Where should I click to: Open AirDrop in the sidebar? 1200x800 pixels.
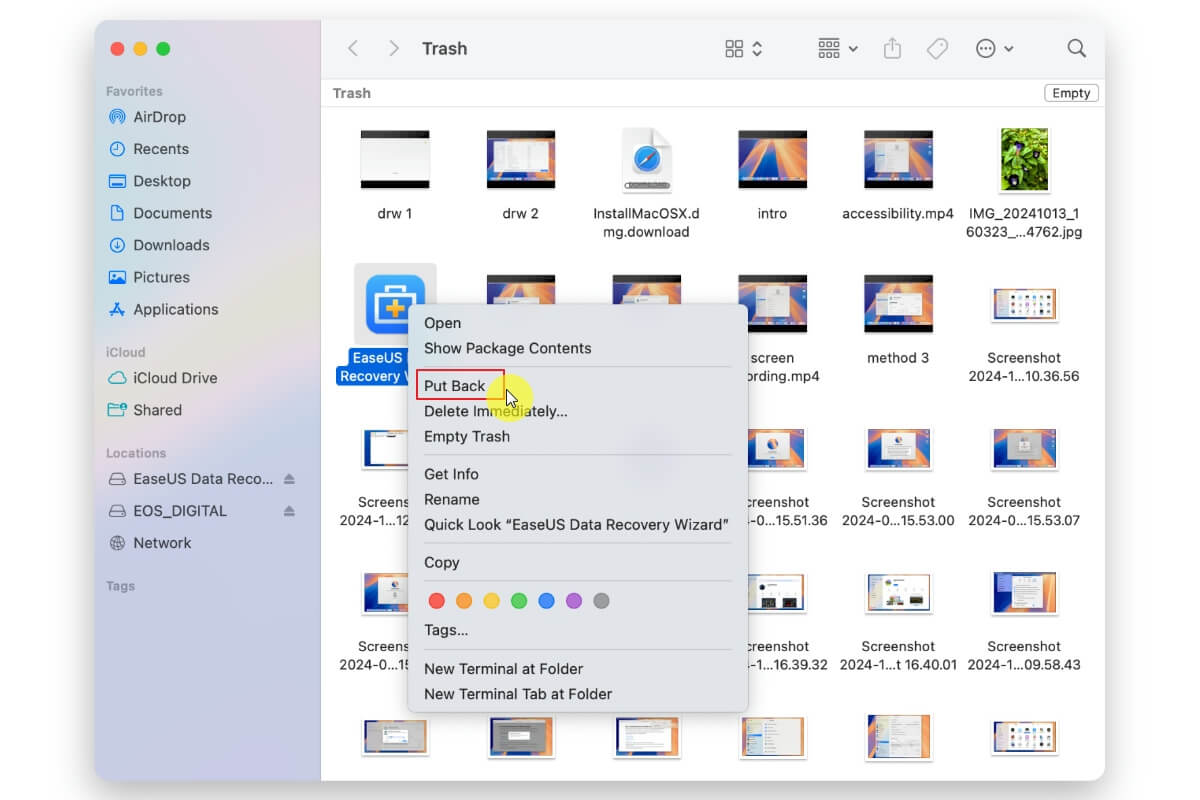pos(159,117)
